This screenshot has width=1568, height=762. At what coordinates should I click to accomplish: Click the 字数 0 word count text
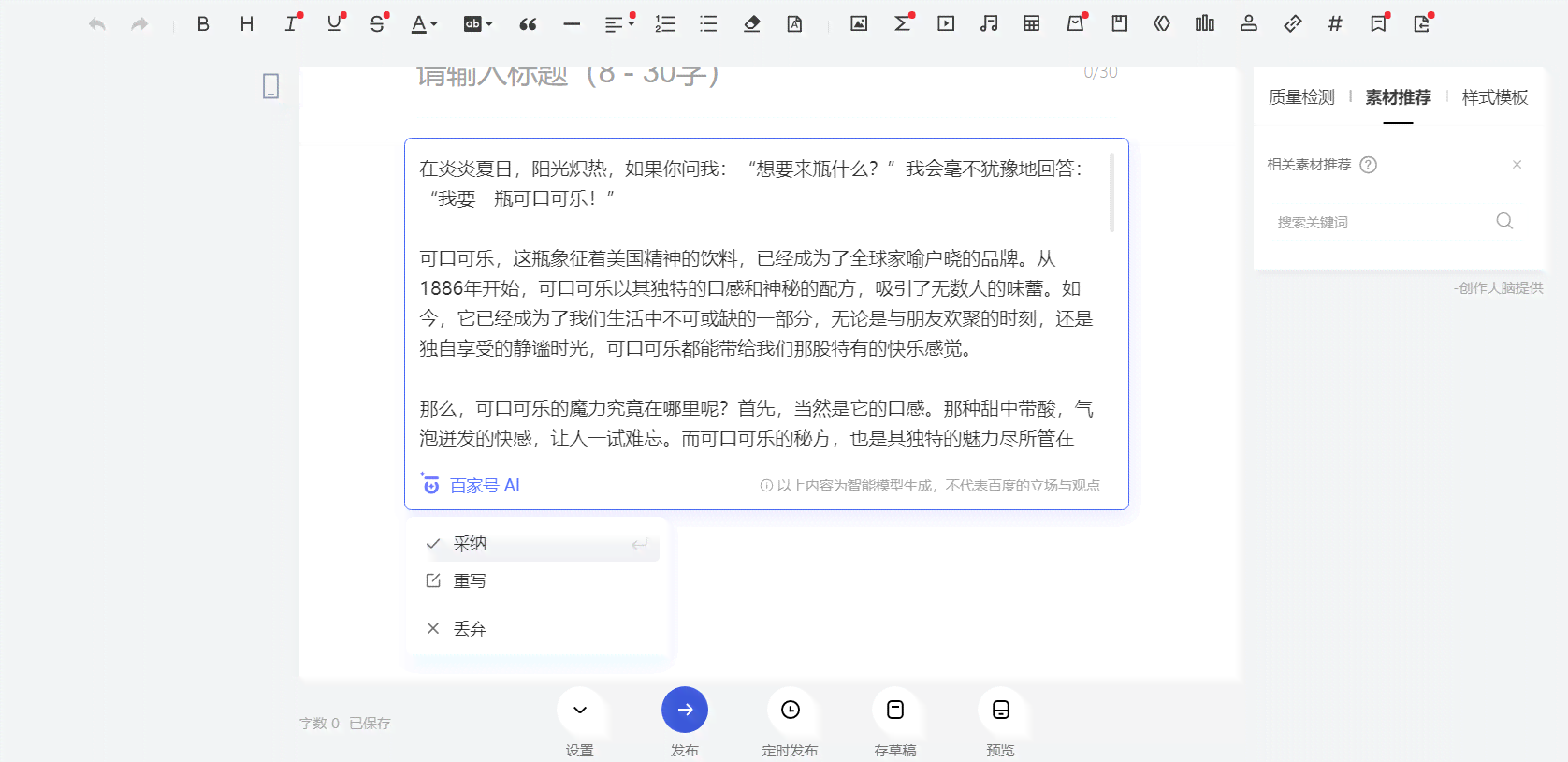319,724
